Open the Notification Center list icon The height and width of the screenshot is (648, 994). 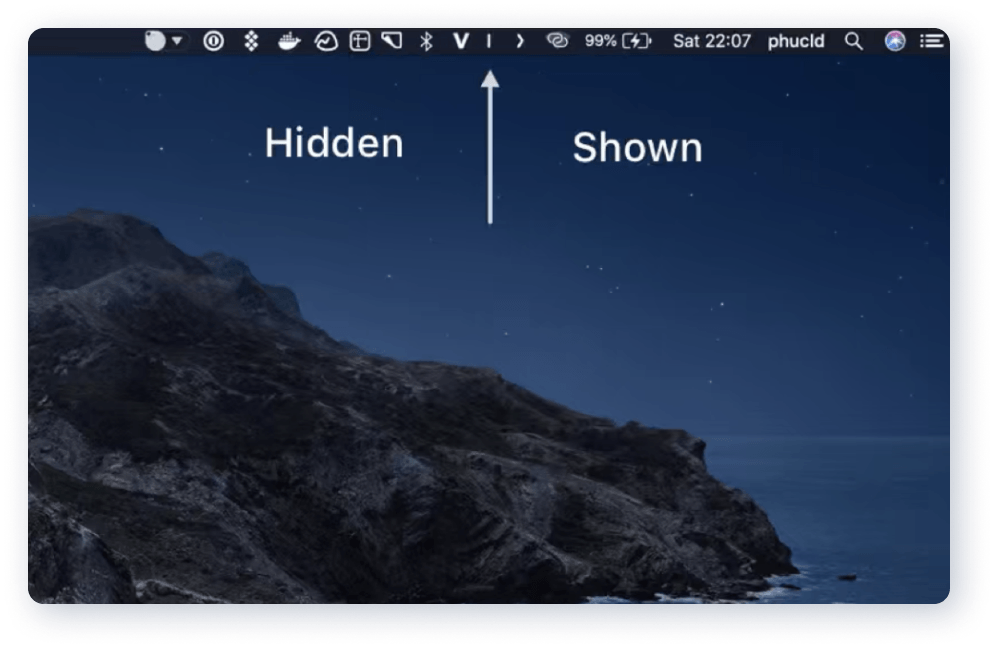coord(932,41)
